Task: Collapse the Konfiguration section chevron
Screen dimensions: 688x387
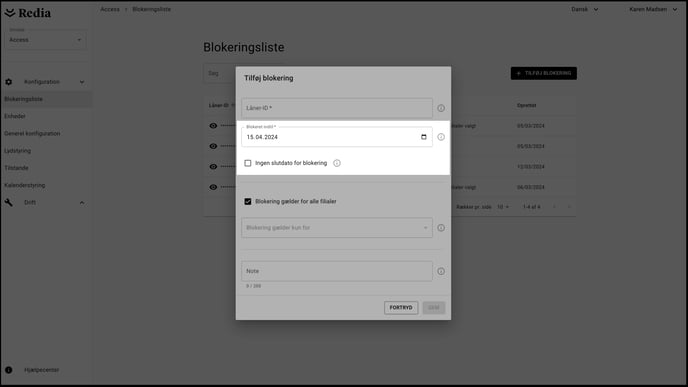Action: pos(82,82)
